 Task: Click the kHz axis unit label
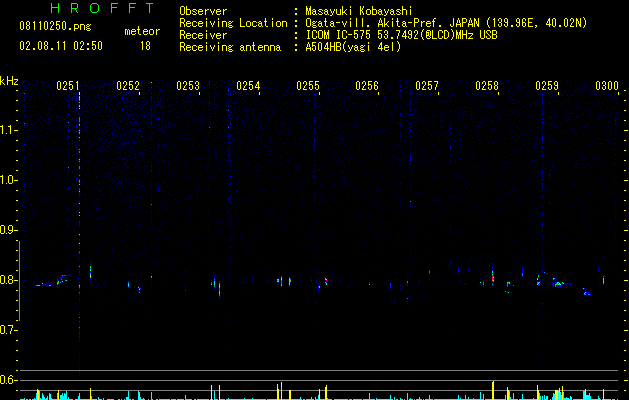point(9,81)
